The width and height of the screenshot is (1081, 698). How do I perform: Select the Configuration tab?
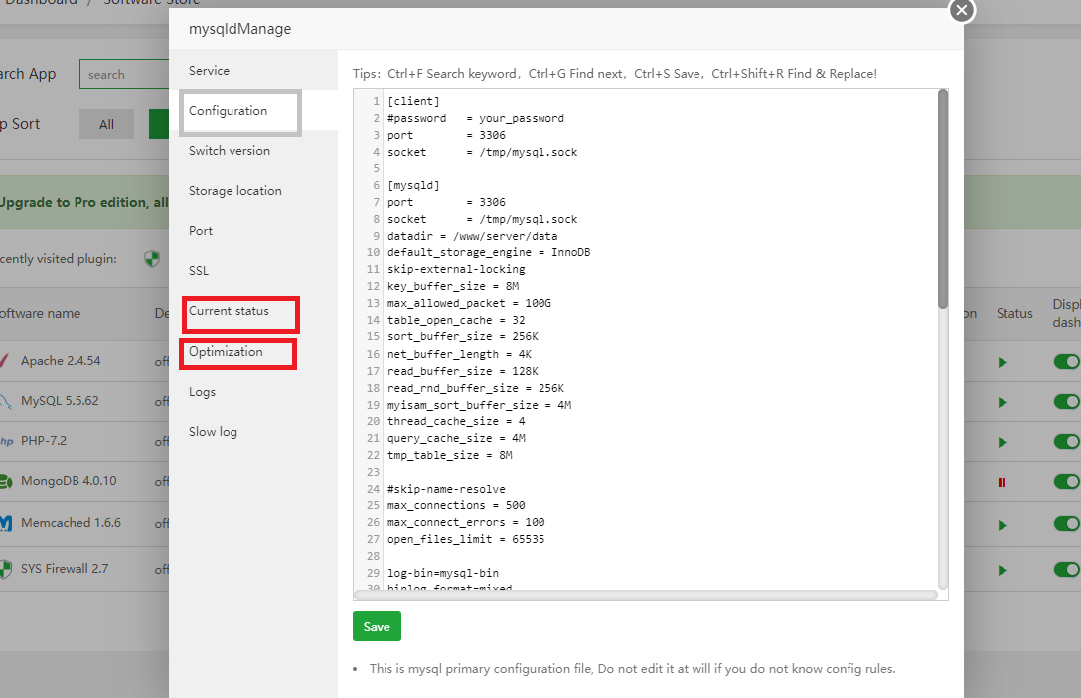coord(228,110)
